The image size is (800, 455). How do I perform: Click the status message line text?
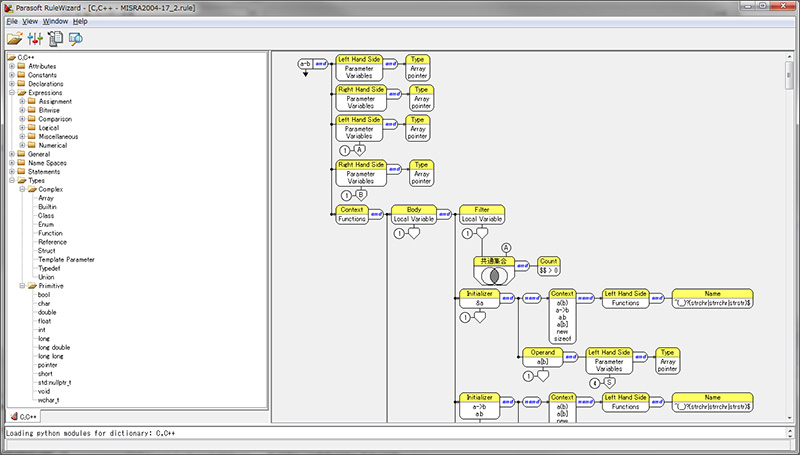(x=90, y=433)
